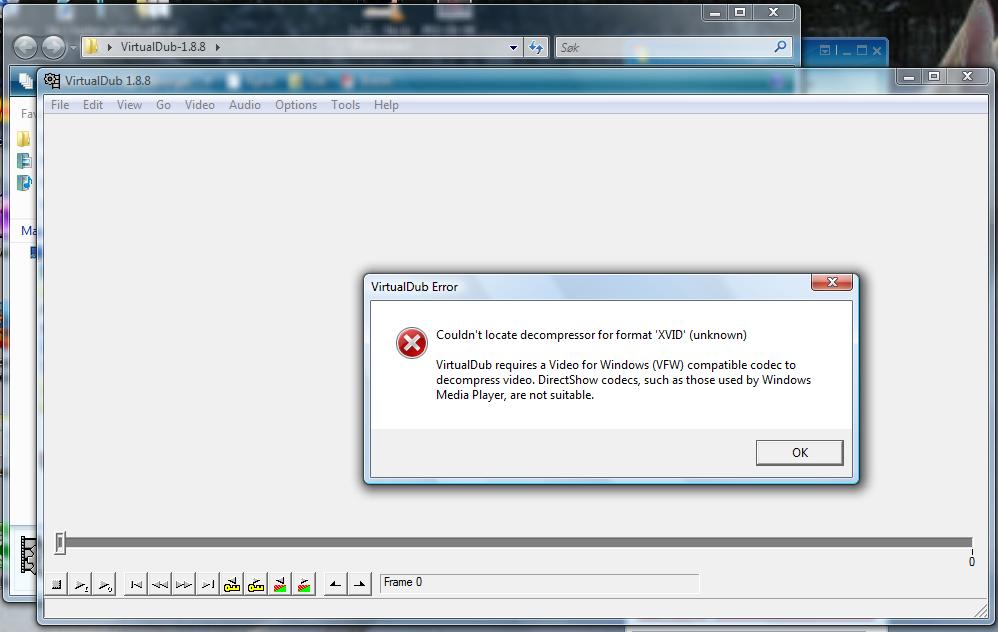
Task: Go to next key frame
Action: point(257,584)
